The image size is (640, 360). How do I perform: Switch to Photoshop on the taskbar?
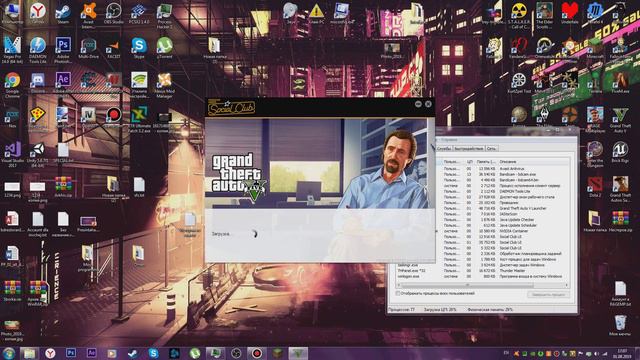pos(71,353)
